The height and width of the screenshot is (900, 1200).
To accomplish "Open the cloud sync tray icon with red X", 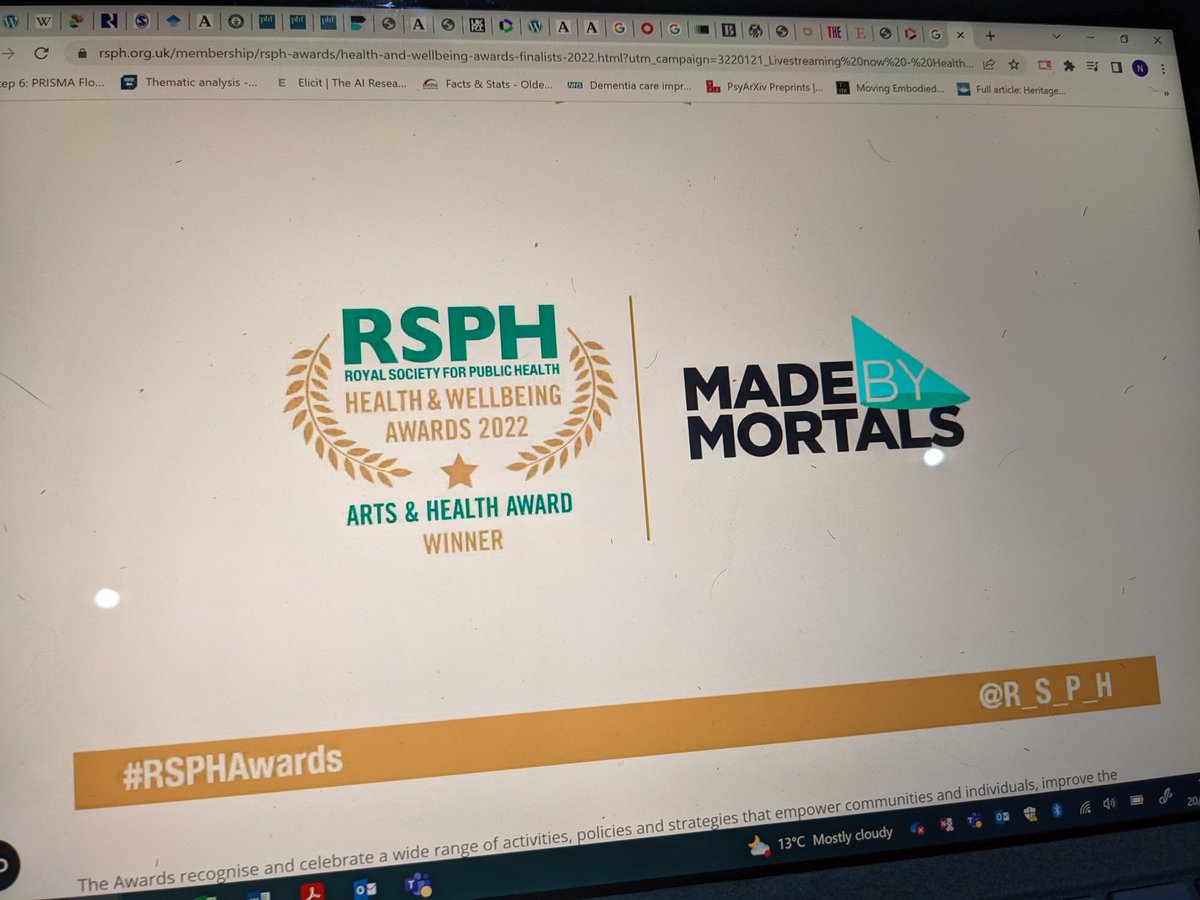I will click(x=919, y=828).
